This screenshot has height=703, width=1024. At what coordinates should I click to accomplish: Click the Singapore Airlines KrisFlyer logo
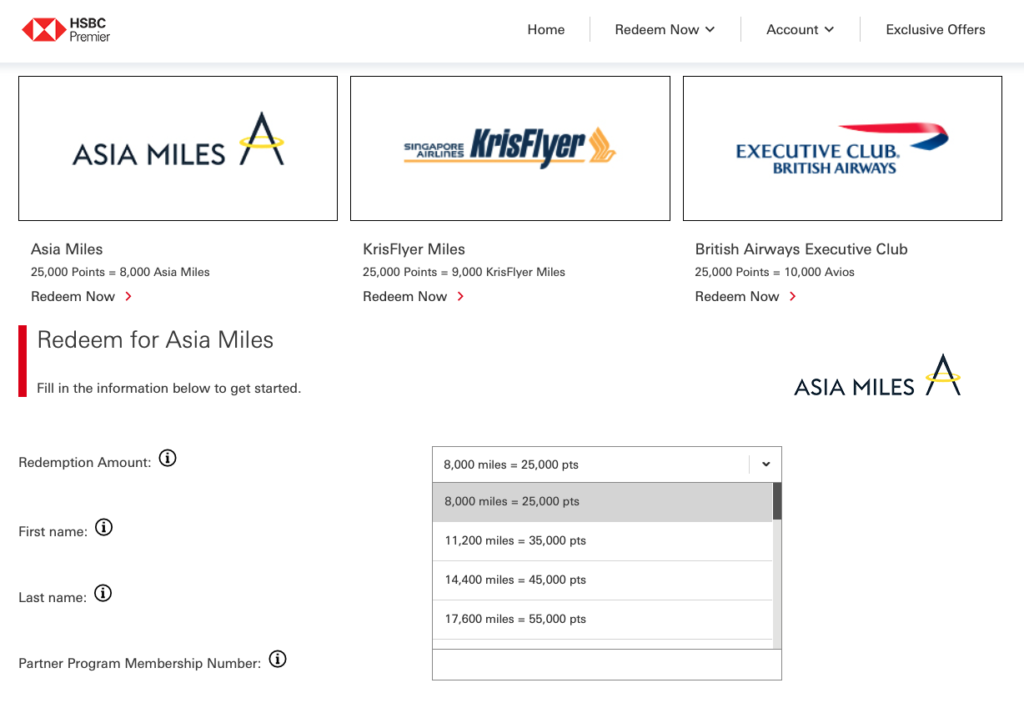[x=509, y=147]
